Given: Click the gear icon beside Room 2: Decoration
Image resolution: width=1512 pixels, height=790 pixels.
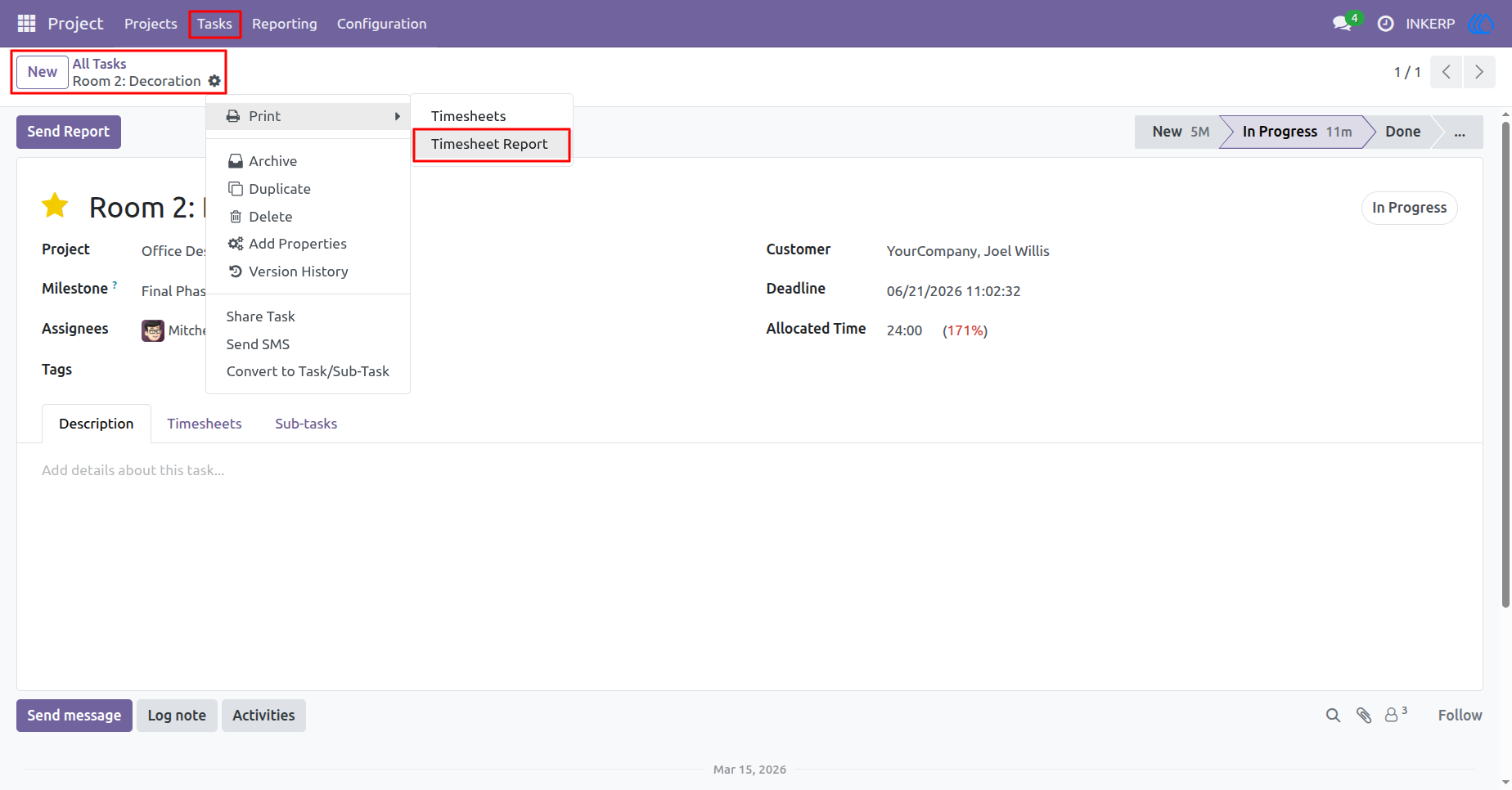Looking at the screenshot, I should click(x=214, y=81).
